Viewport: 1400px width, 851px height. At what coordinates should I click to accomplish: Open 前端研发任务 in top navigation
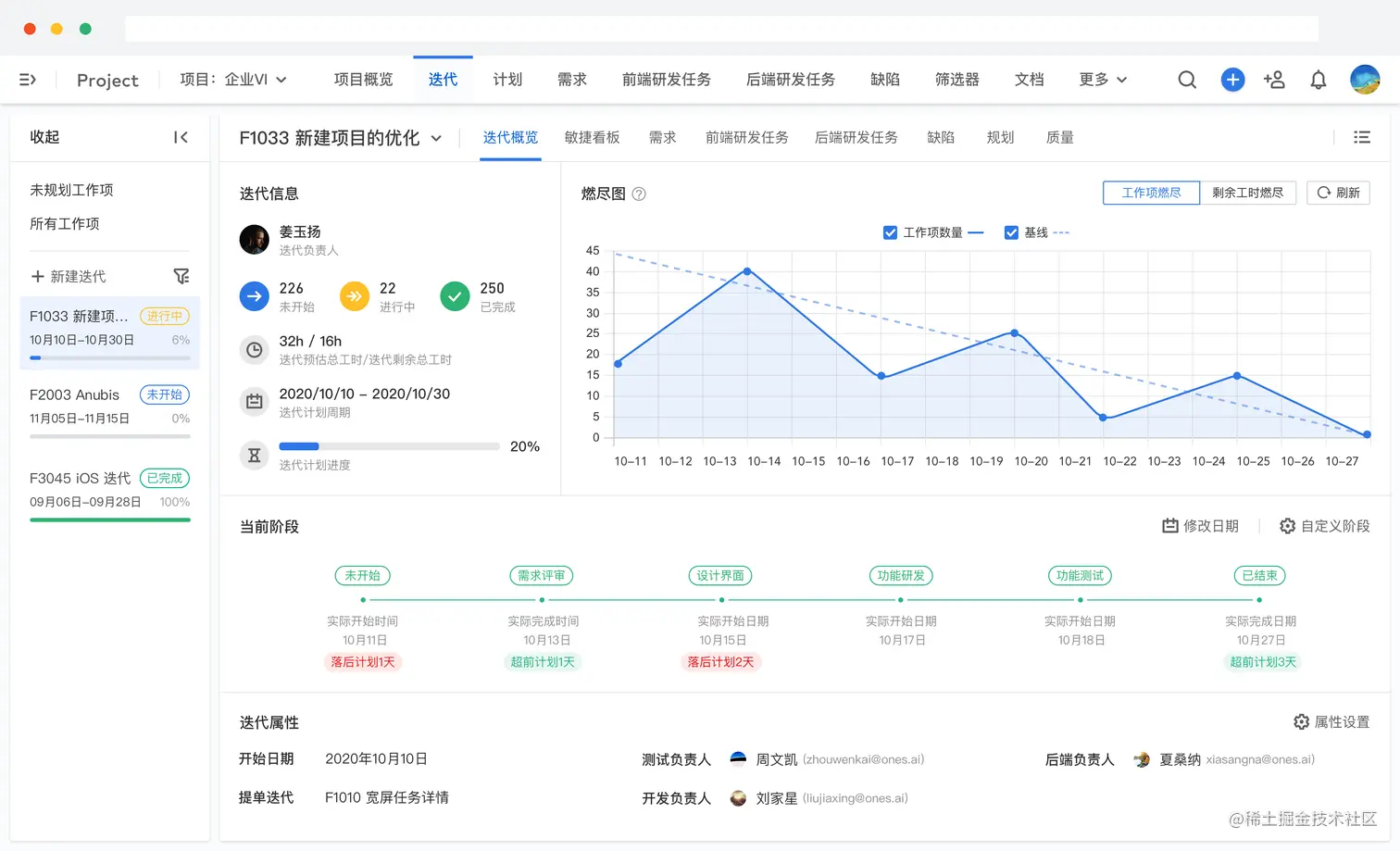[667, 80]
